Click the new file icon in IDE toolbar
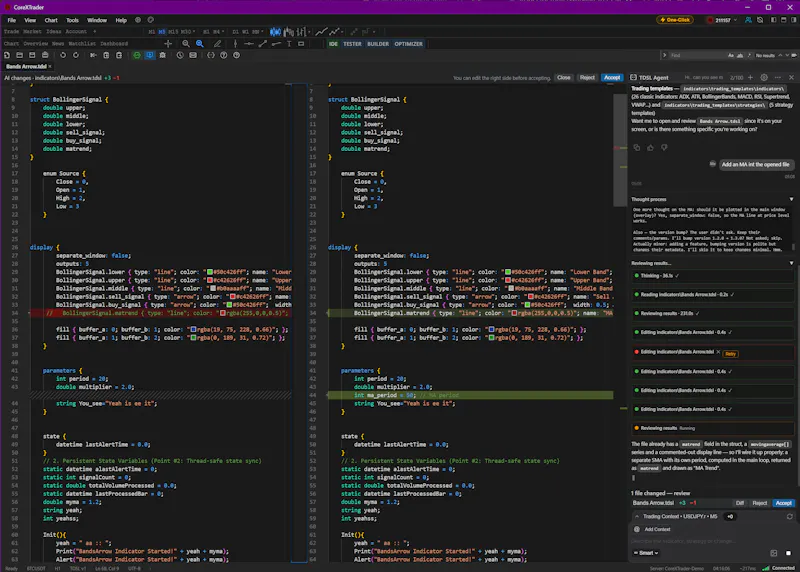Screen dimensions: 800x572 (x=7, y=55)
